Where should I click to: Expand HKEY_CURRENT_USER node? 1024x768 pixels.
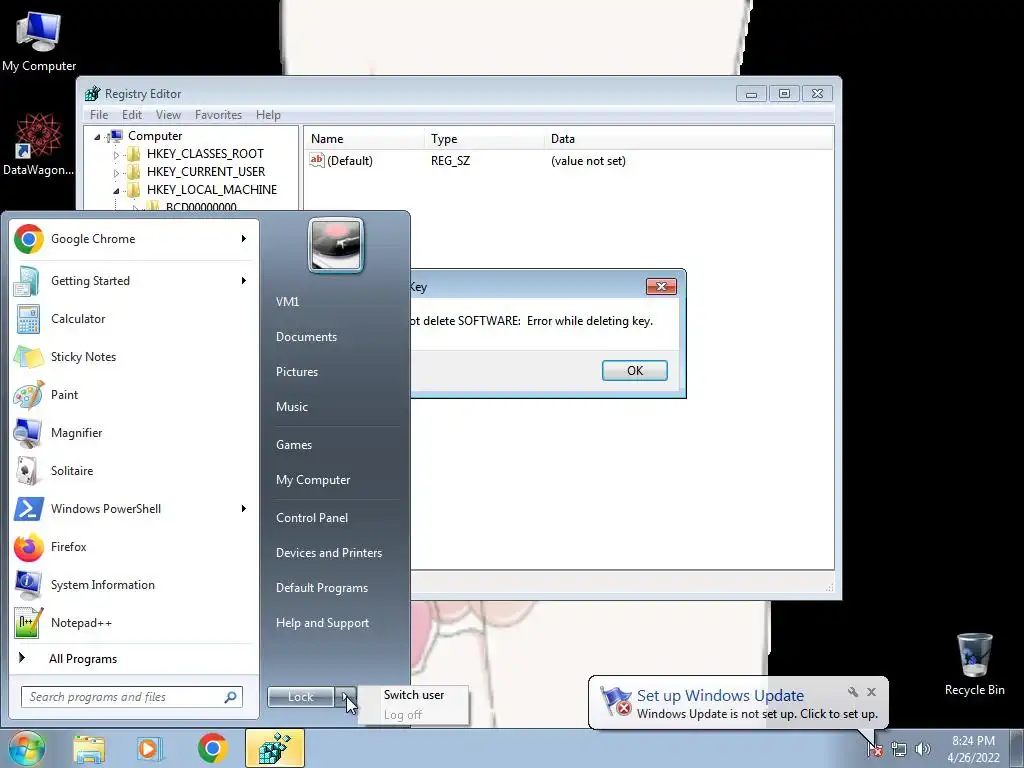[116, 172]
